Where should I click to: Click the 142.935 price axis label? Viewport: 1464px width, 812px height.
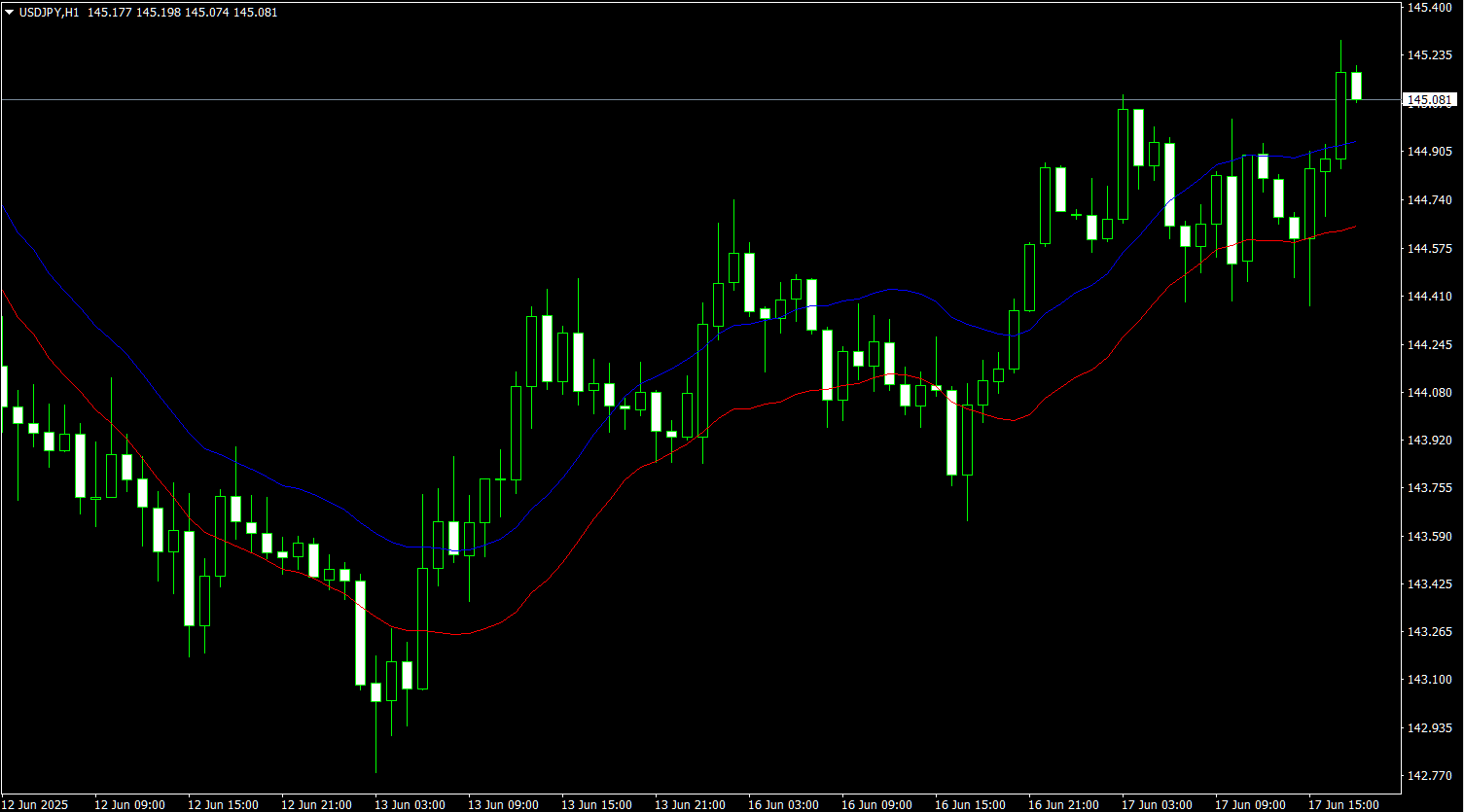tap(1430, 727)
